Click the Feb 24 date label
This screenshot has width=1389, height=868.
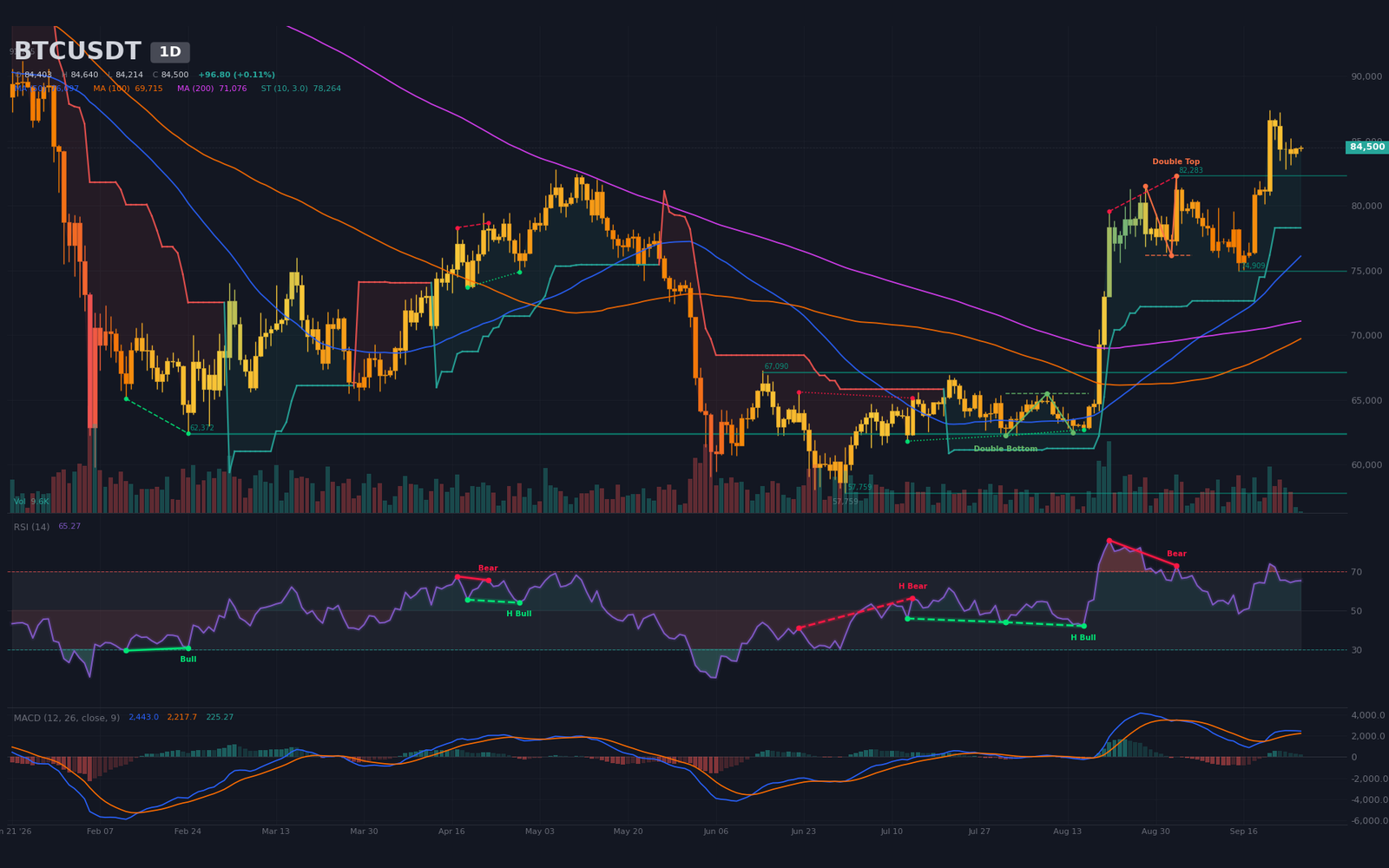pyautogui.click(x=188, y=832)
